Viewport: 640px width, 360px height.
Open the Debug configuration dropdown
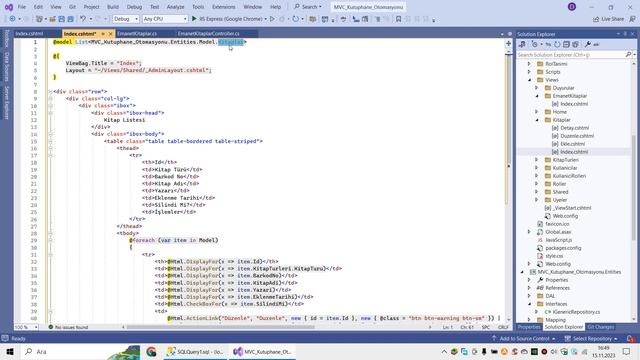pyautogui.click(x=126, y=19)
